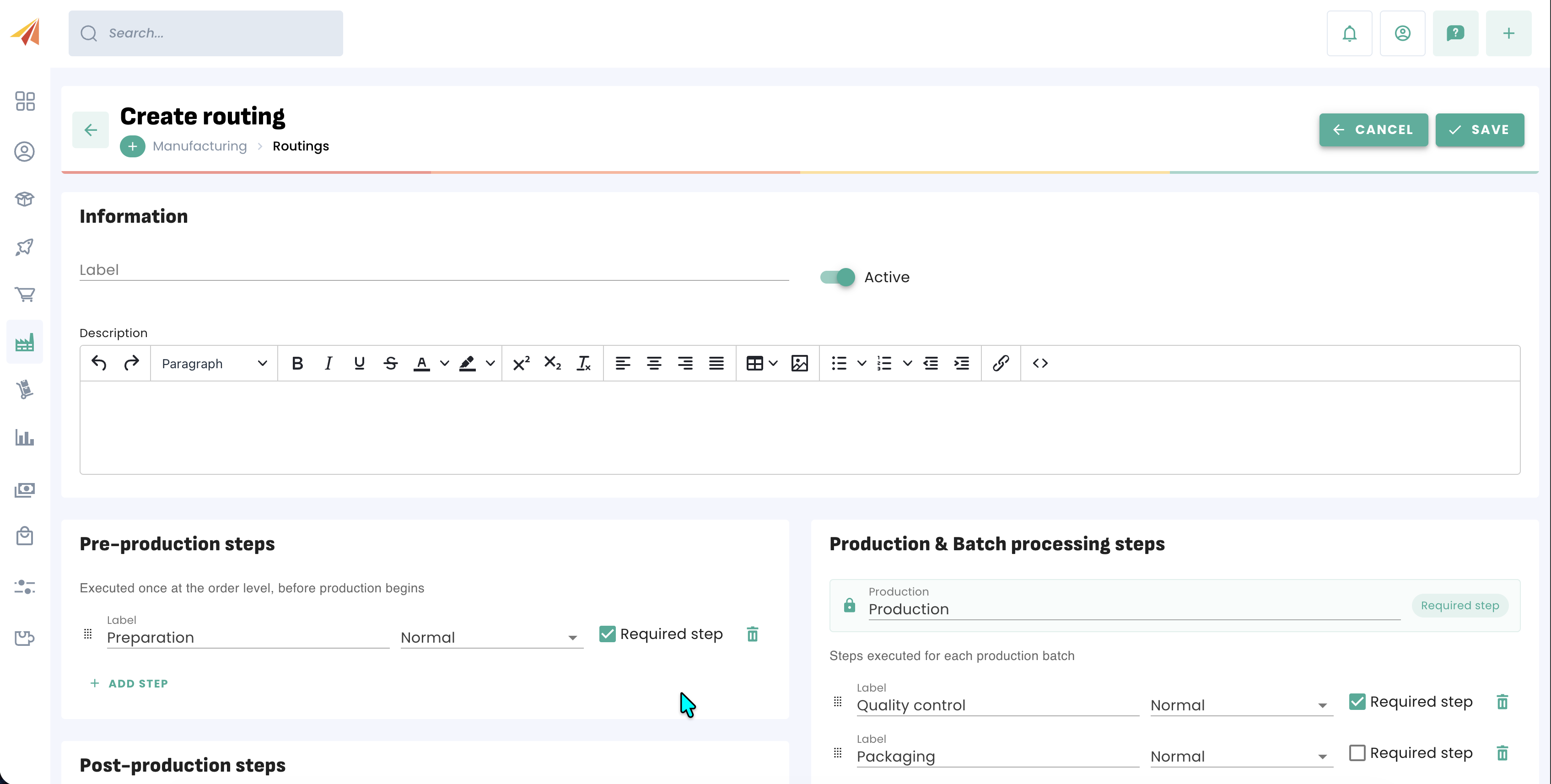Open the manufacturing factory sidebar icon

pos(25,342)
